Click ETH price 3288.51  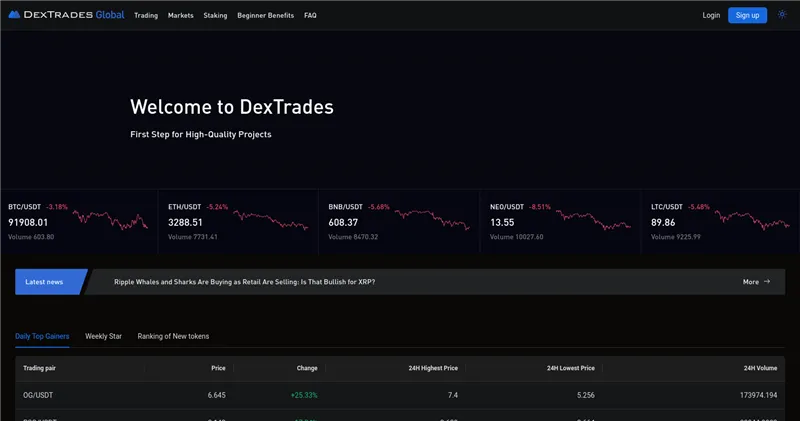point(185,222)
